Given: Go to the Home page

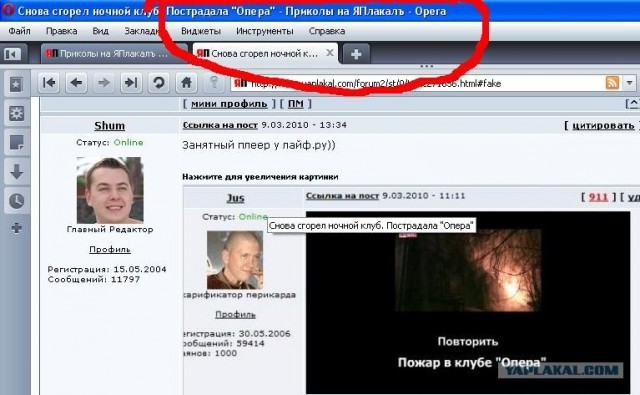Looking at the screenshot, I should [x=187, y=83].
